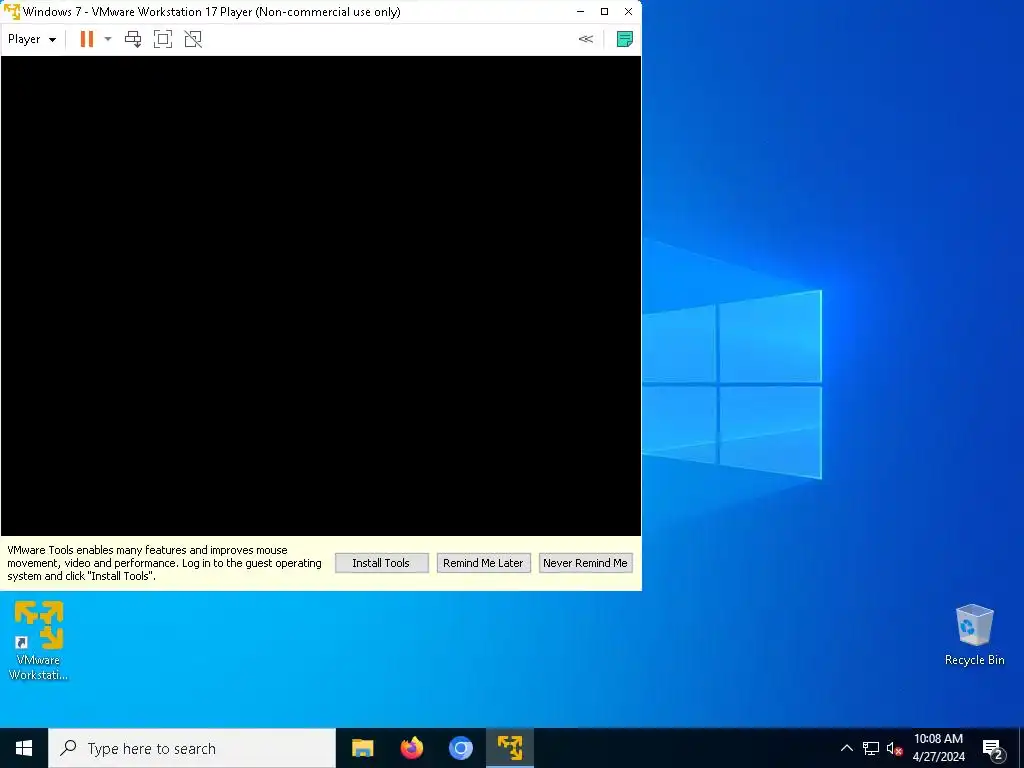This screenshot has height=768, width=1024.
Task: Launch Firefox from the taskbar
Action: (x=411, y=748)
